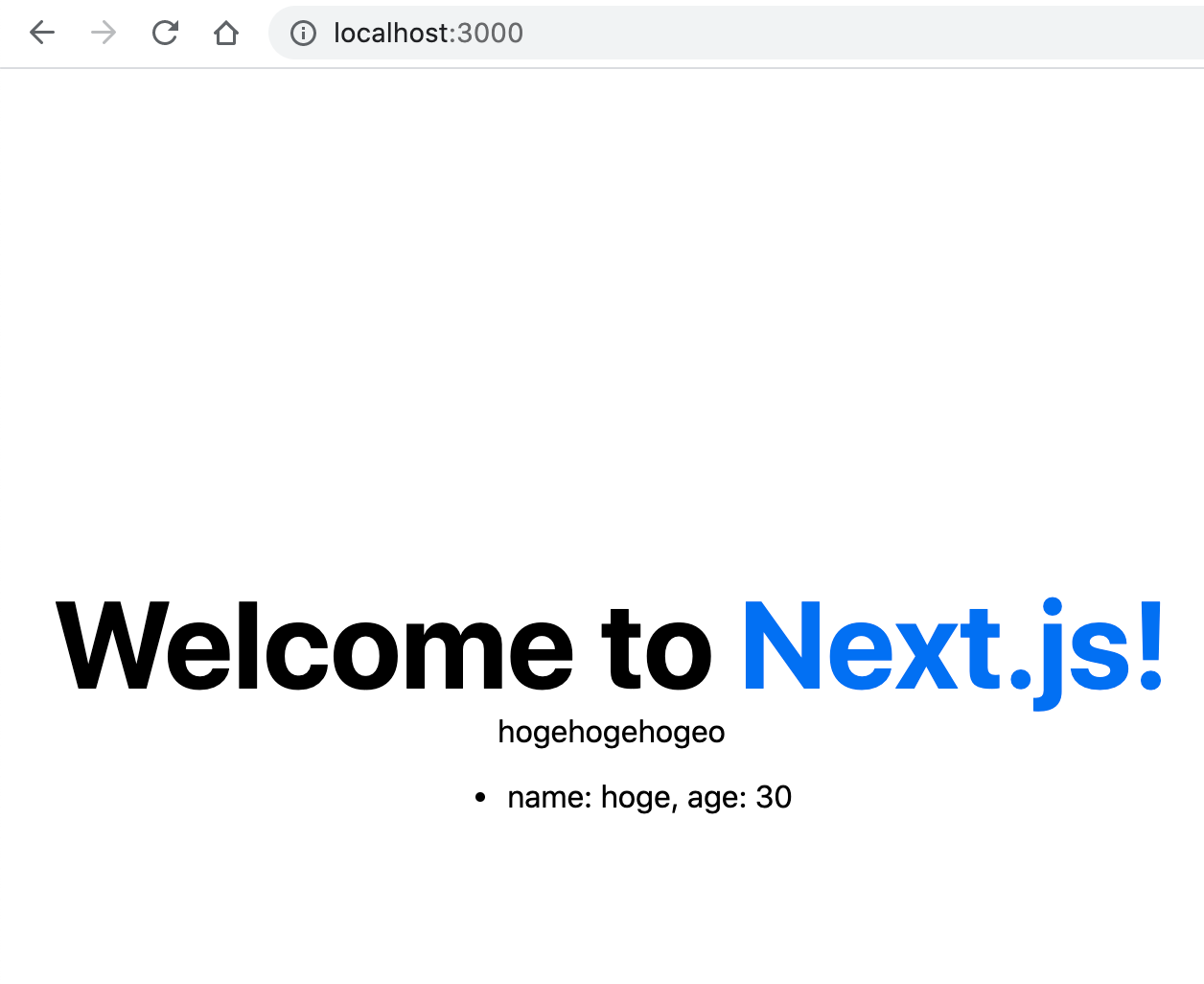Reload the page with the refresh icon
The image size is (1204, 984).
pyautogui.click(x=165, y=33)
